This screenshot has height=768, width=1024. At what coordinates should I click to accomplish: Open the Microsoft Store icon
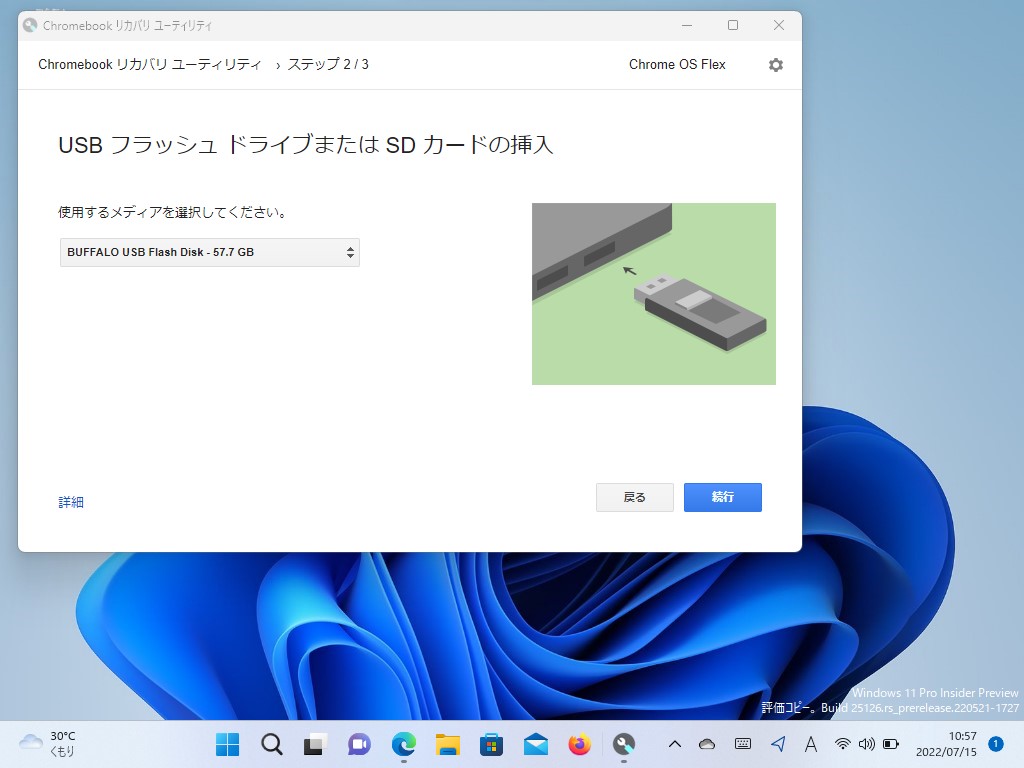(x=490, y=744)
